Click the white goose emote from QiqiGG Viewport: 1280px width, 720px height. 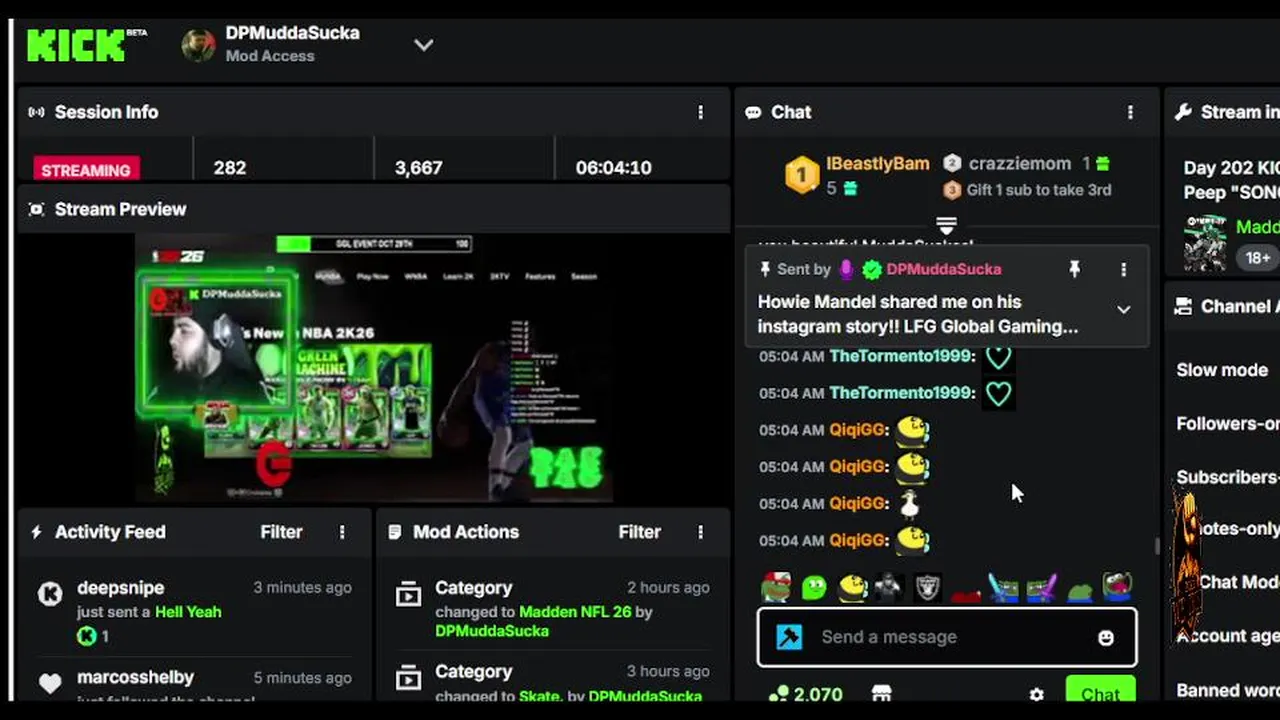[x=910, y=504]
